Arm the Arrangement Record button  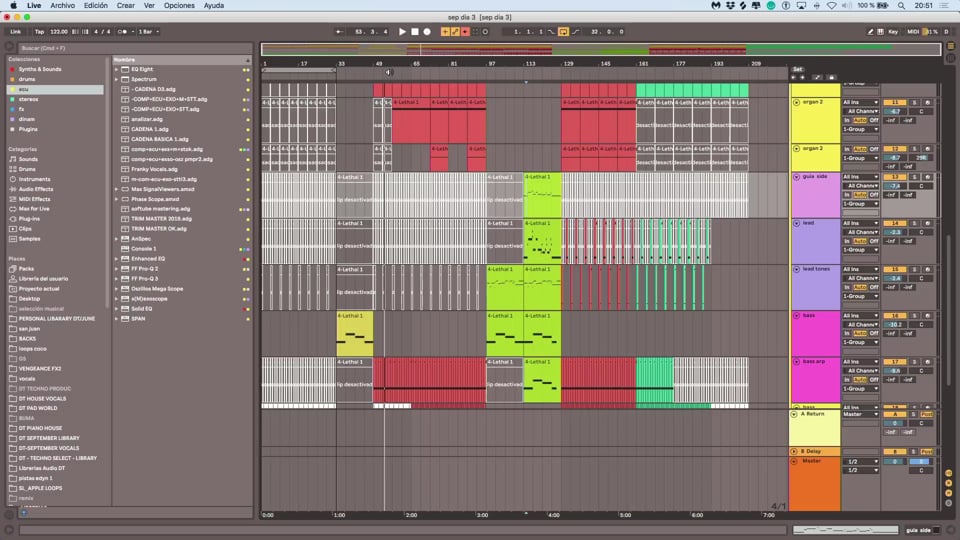click(427, 31)
